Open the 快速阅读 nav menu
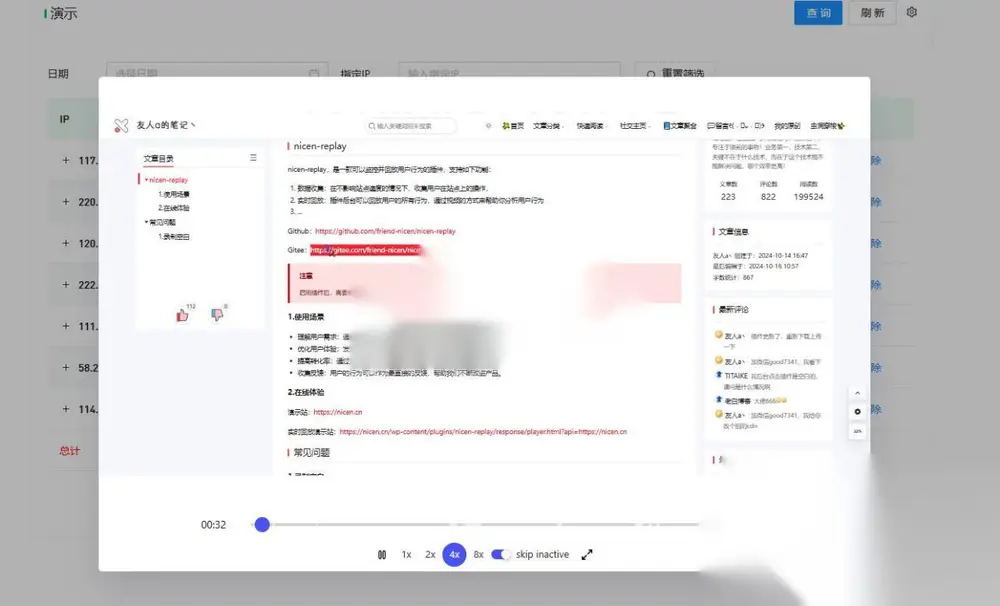 tap(592, 126)
